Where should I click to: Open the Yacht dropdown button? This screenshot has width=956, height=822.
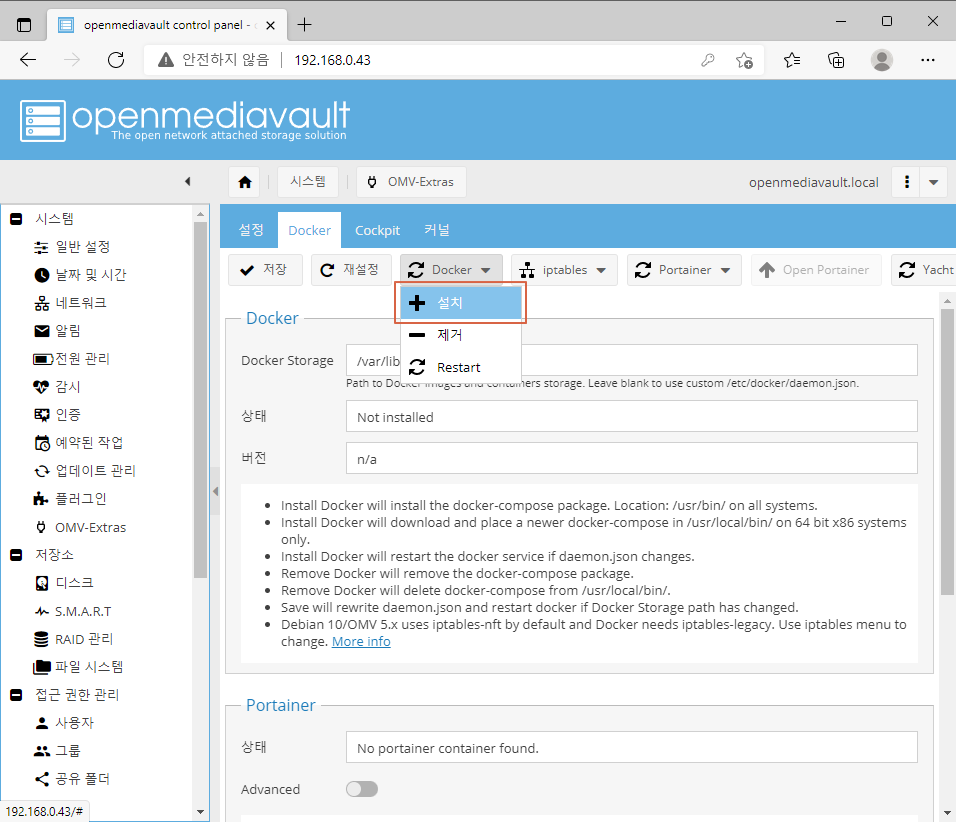[x=924, y=270]
